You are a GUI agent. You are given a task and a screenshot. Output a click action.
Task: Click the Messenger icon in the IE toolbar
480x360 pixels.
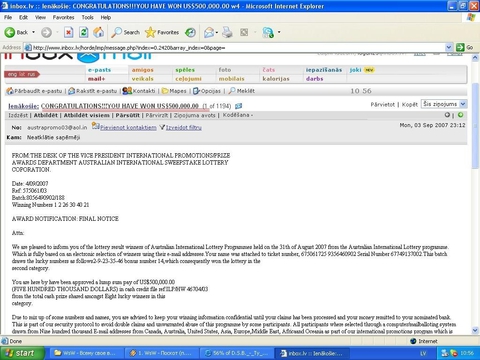[268, 32]
